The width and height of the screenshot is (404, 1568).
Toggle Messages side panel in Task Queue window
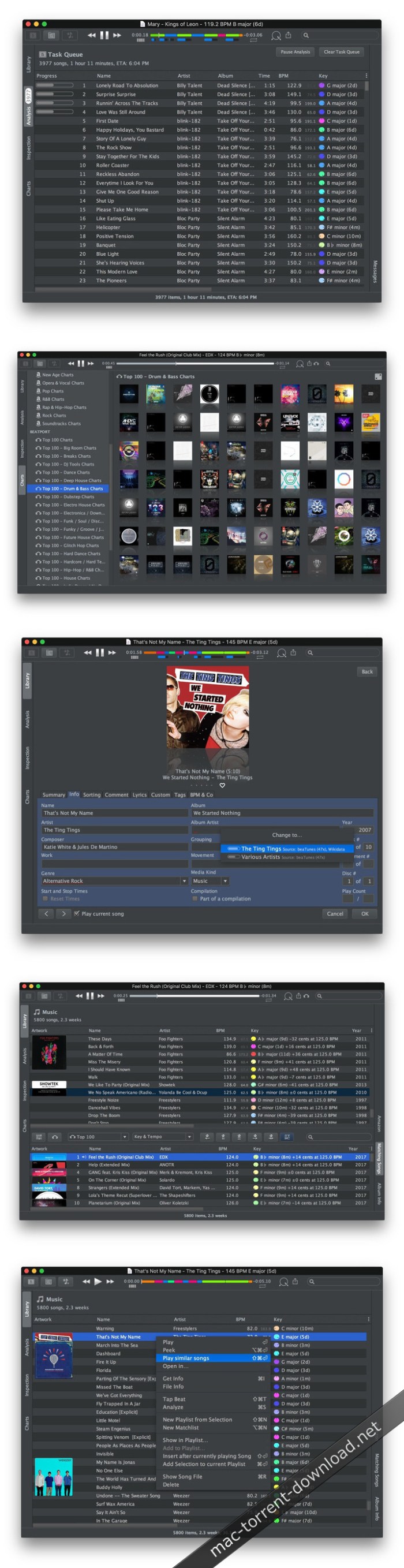coord(375,271)
